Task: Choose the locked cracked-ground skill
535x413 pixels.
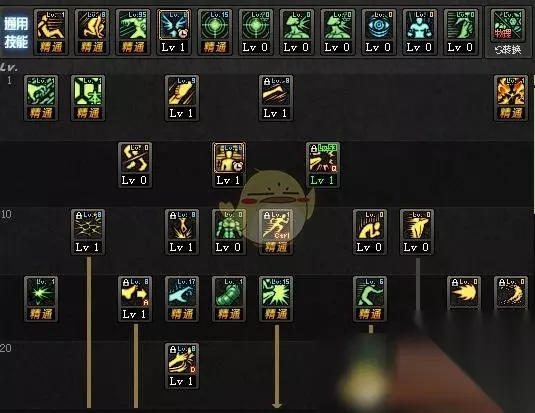Action: pos(88,232)
